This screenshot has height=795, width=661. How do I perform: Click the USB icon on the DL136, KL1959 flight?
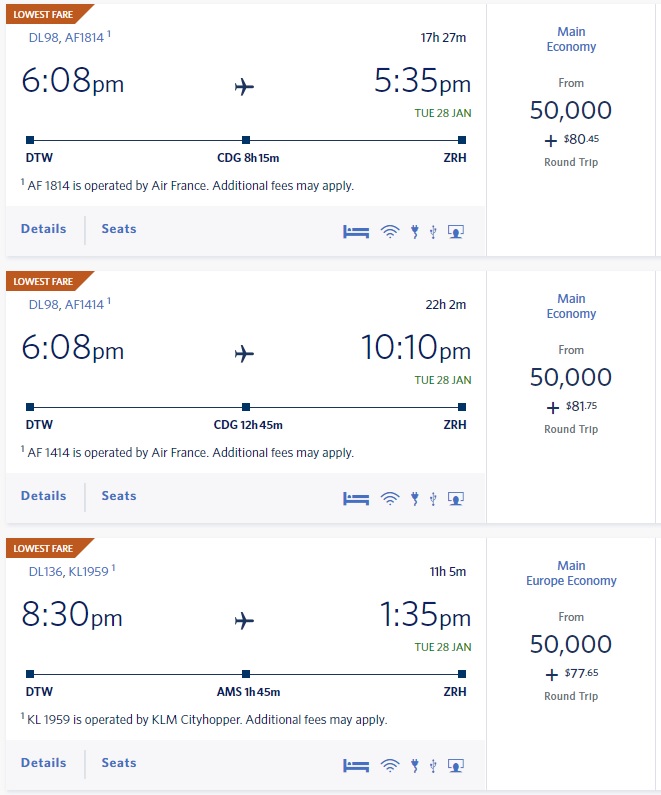pyautogui.click(x=433, y=765)
